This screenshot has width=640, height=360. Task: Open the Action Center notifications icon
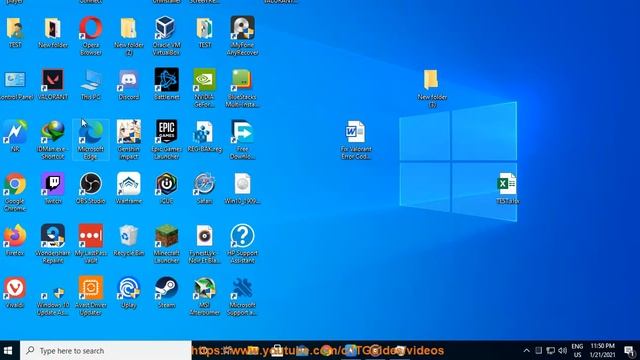tap(629, 350)
